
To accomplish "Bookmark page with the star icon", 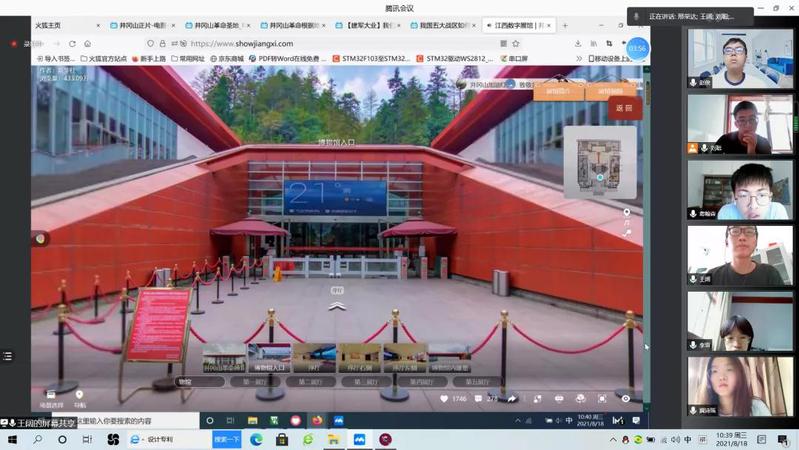I will pos(515,44).
